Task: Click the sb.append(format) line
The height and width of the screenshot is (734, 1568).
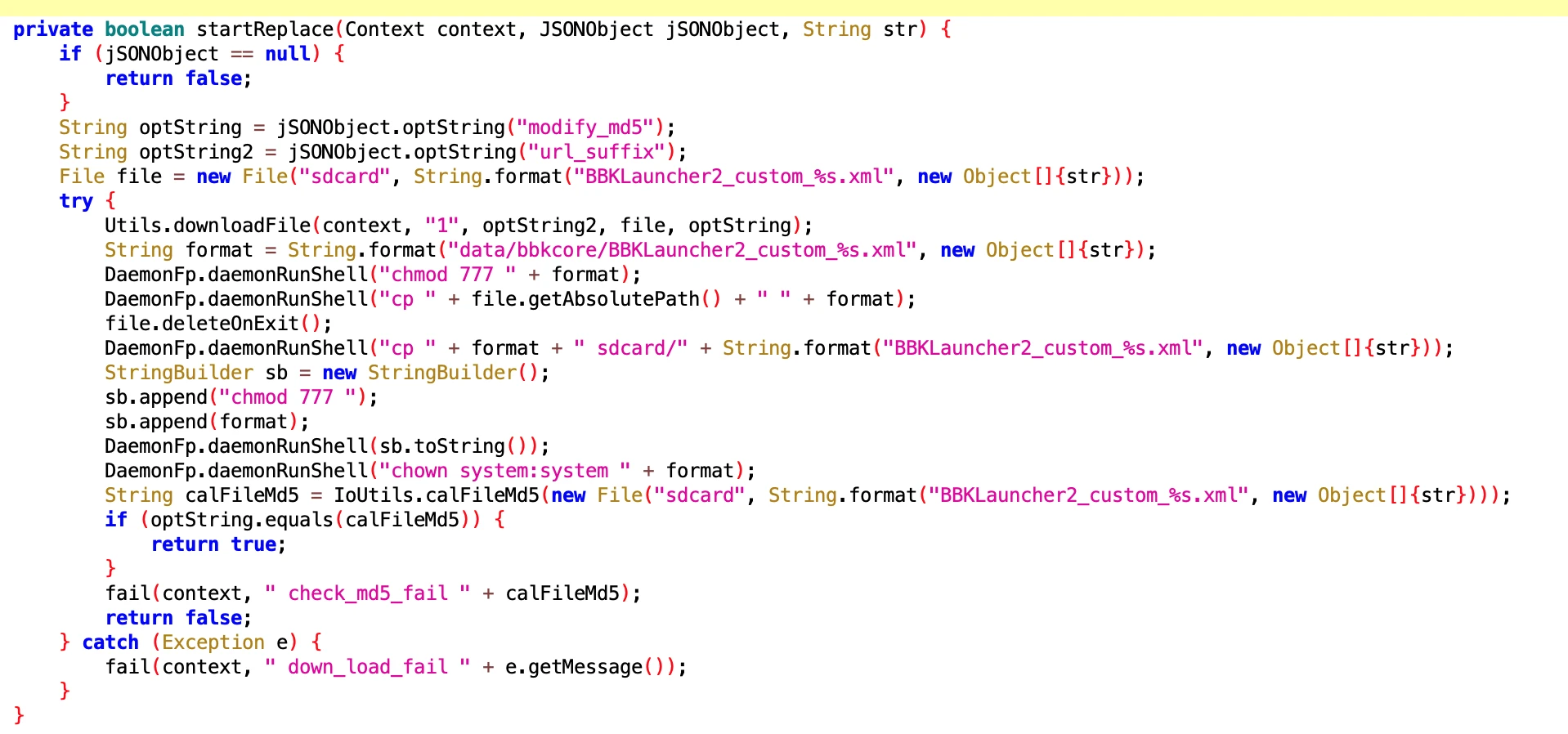Action: coord(206,422)
